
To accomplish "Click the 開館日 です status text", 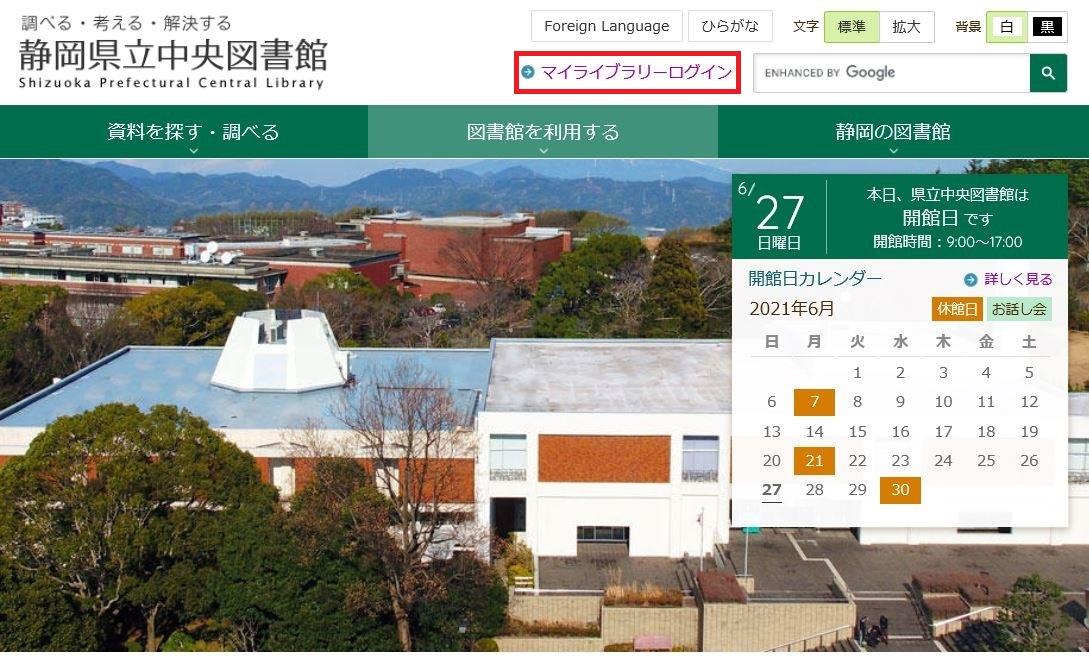I will [x=947, y=218].
